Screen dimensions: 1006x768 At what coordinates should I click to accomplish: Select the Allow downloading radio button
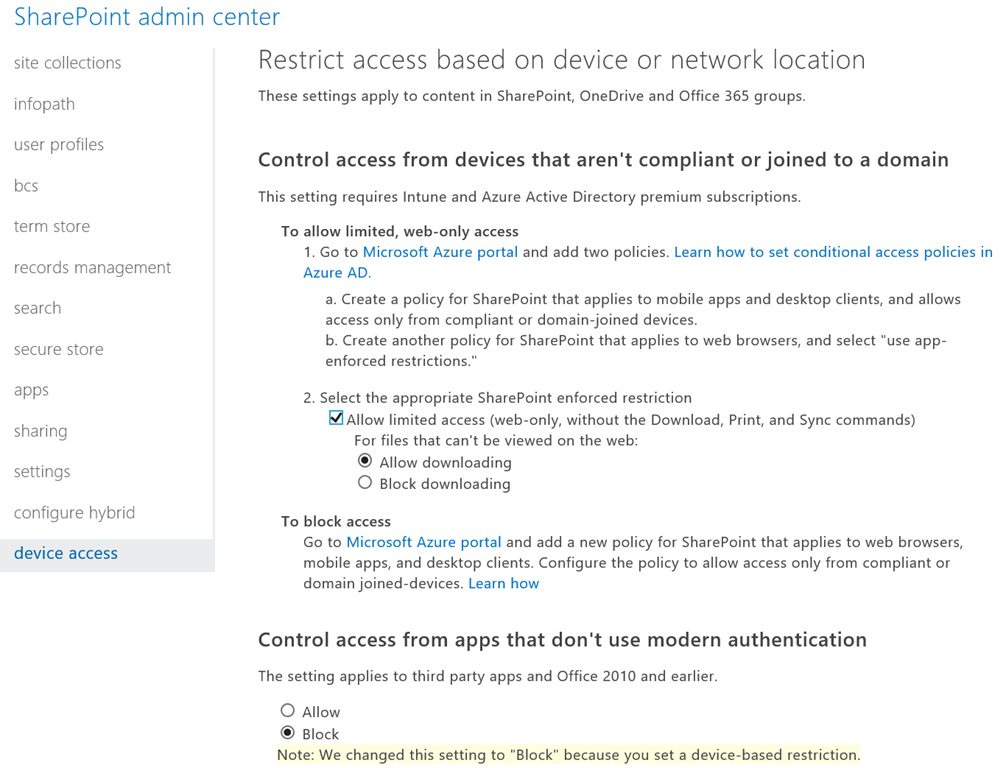coord(365,461)
